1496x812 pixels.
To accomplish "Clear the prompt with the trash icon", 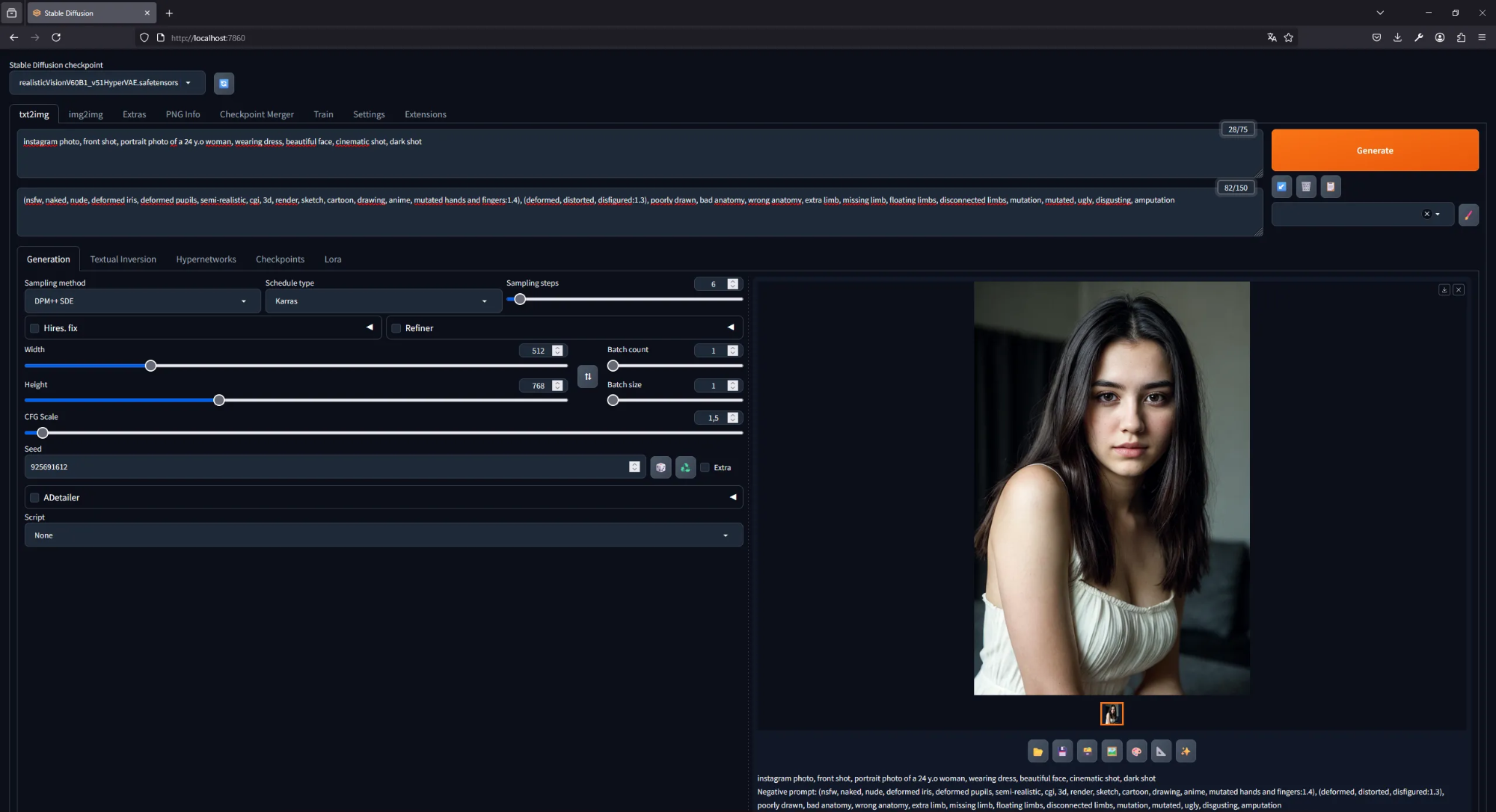I will pyautogui.click(x=1306, y=187).
